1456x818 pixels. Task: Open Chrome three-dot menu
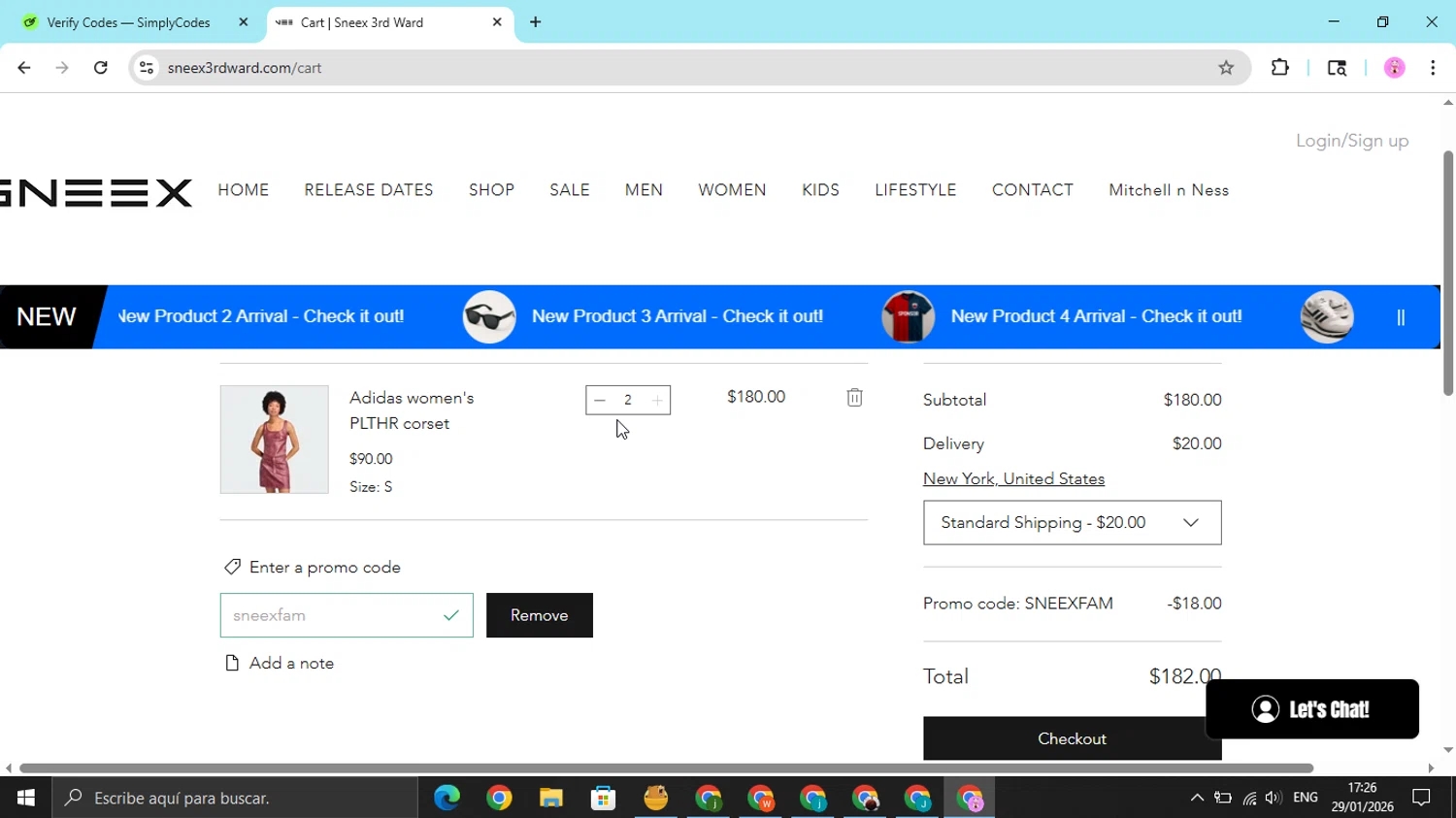[x=1433, y=68]
